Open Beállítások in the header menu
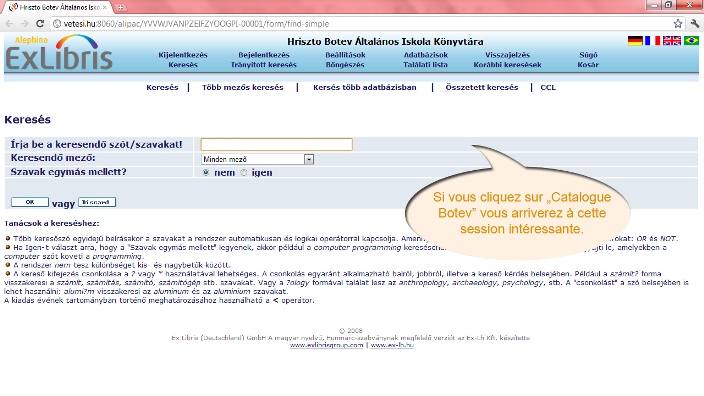 [345, 55]
